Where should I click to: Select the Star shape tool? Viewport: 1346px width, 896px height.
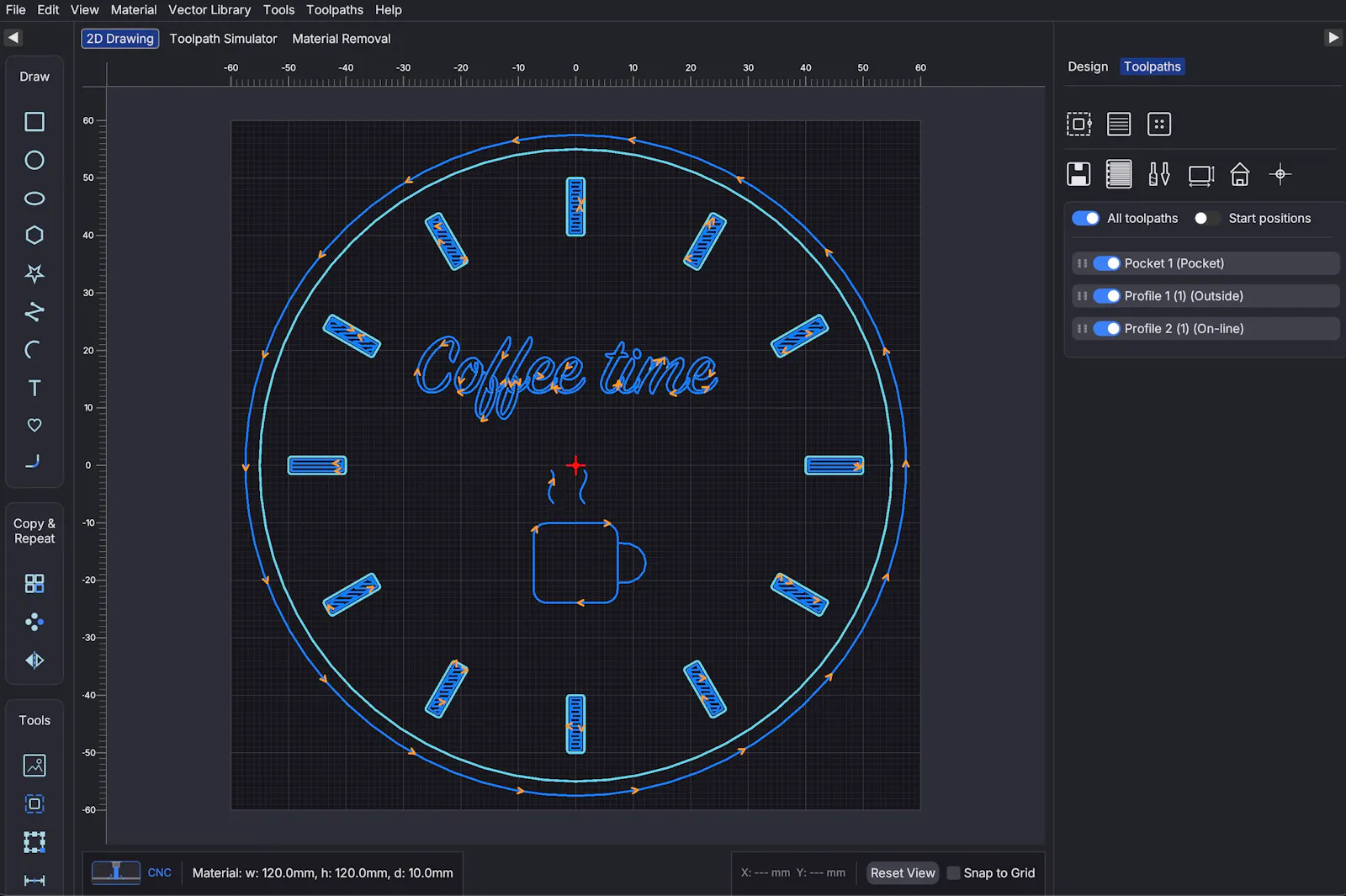coord(34,273)
